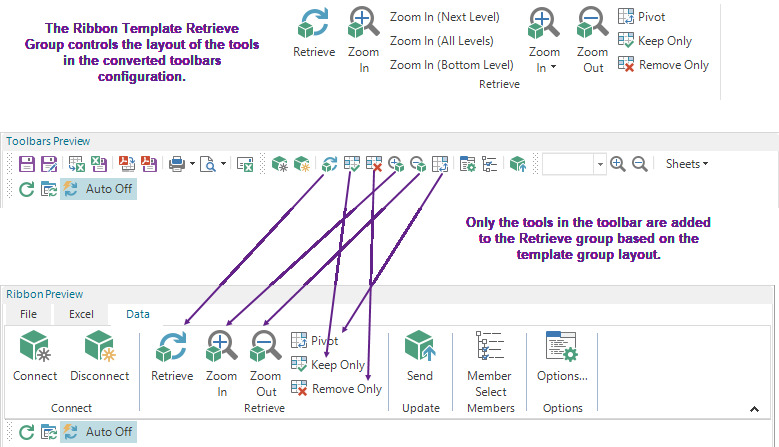Image resolution: width=779 pixels, height=447 pixels.
Task: Click magnifier plus zoom icon beside Sheets
Action: [618, 164]
